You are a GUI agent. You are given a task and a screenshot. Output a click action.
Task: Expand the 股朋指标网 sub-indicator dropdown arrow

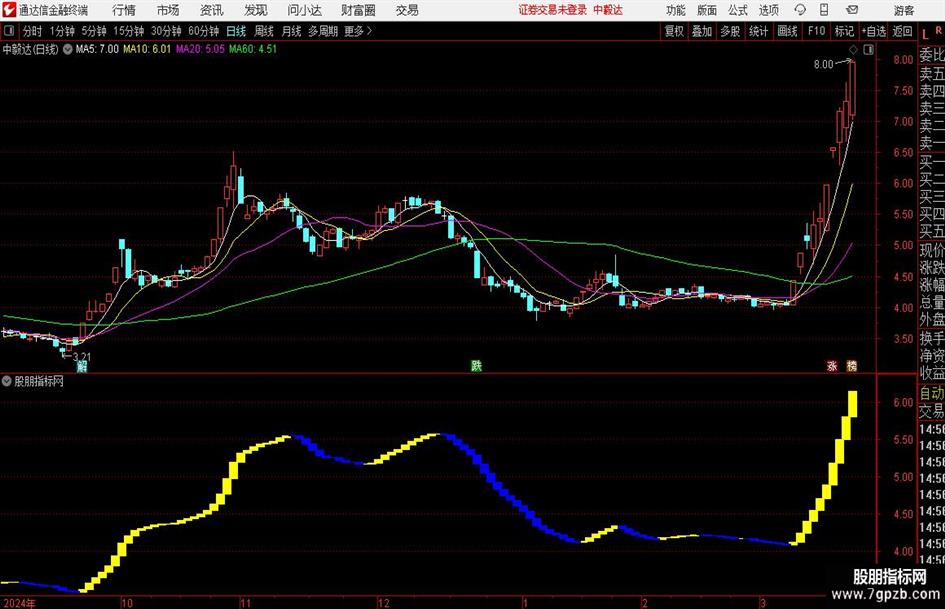7,381
